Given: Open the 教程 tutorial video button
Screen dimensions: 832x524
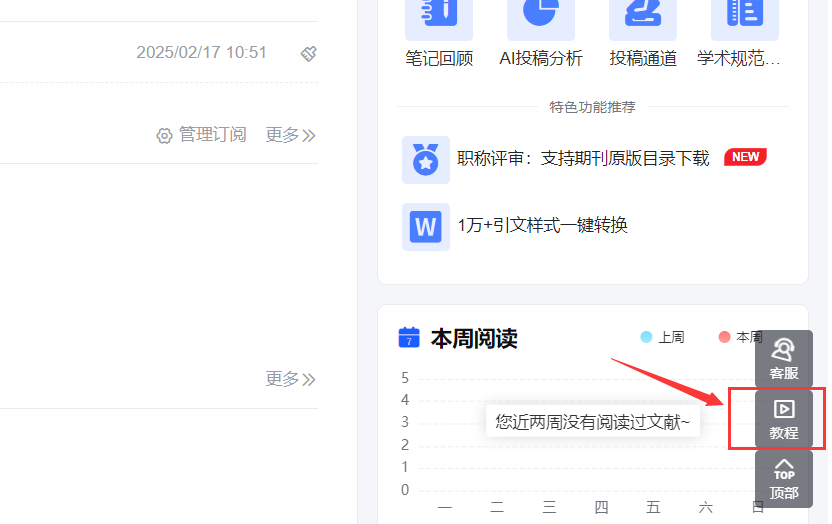Looking at the screenshot, I should coord(784,418).
